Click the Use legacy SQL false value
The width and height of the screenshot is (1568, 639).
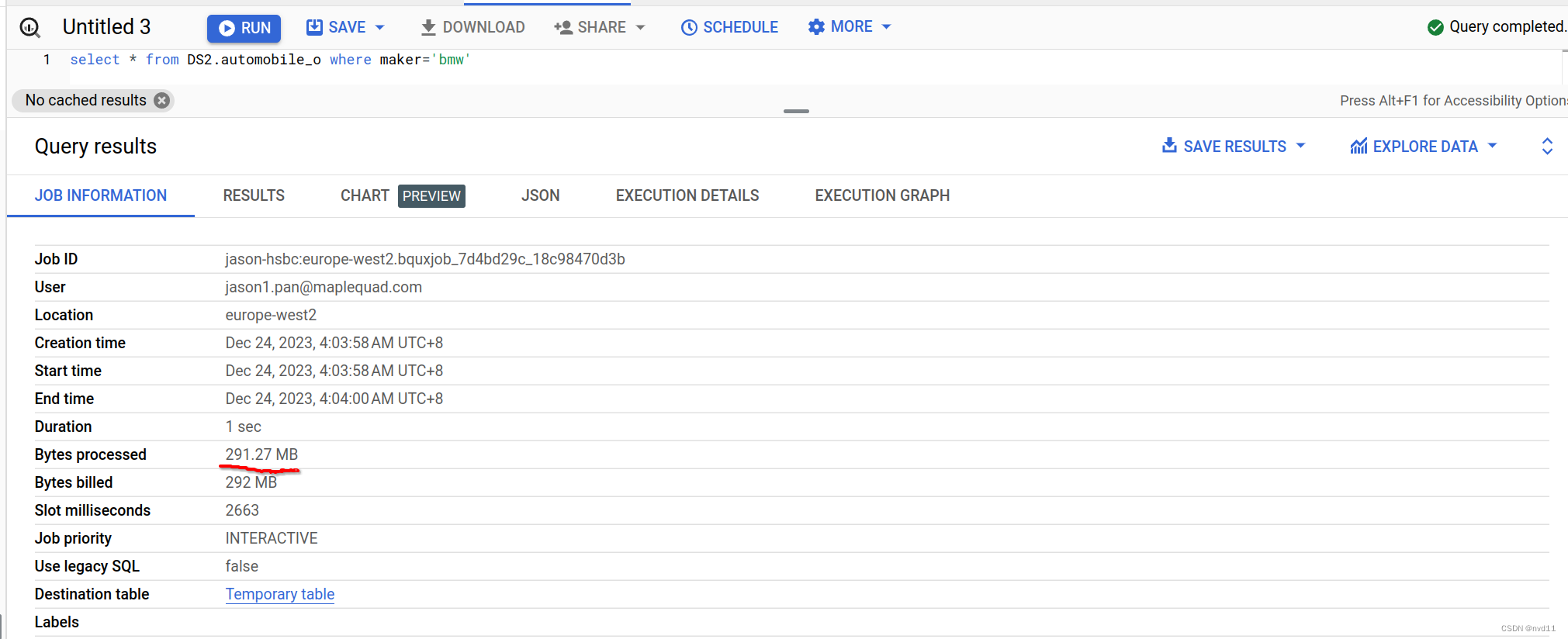pyautogui.click(x=241, y=566)
